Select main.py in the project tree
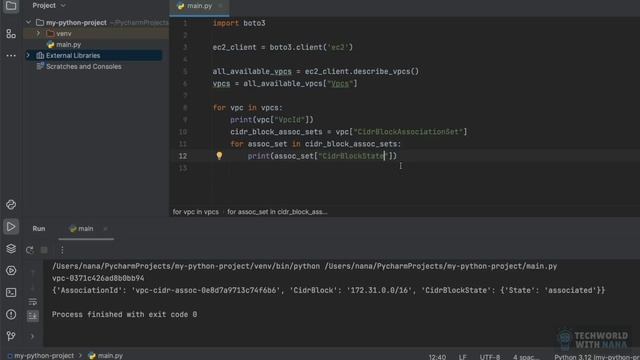This screenshot has height=360, width=640. point(64,44)
